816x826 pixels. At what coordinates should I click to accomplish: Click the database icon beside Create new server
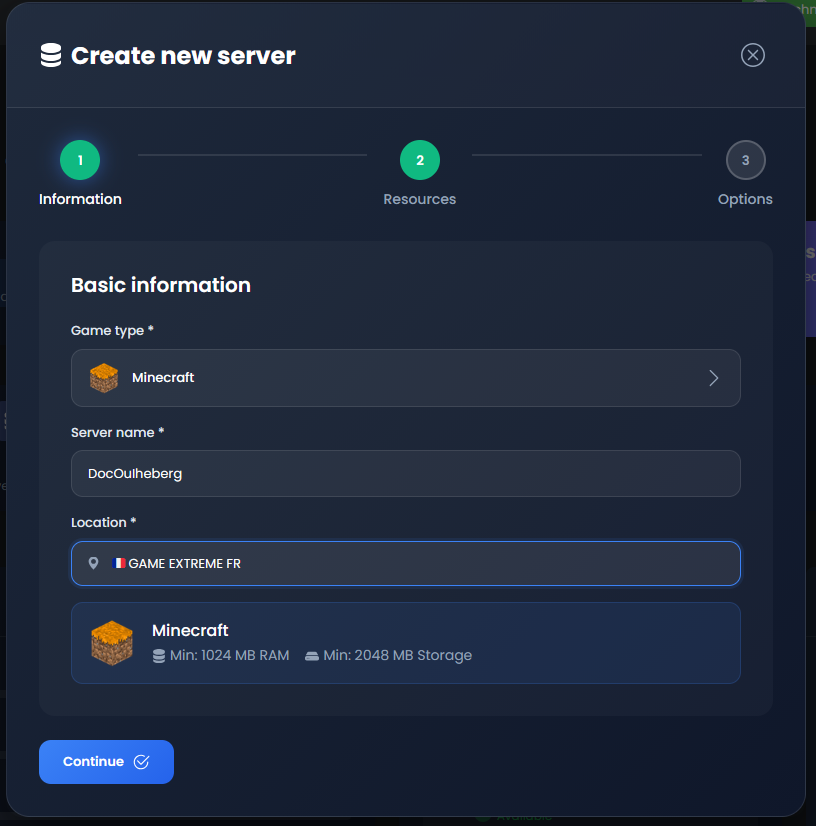click(50, 55)
